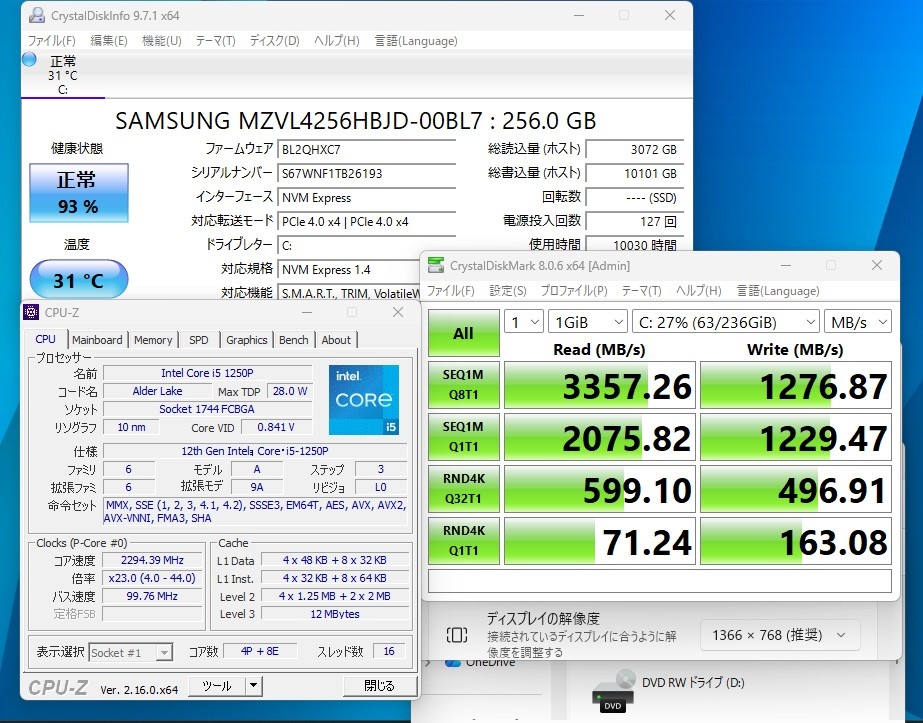The height and width of the screenshot is (723, 923).
Task: Open ディスク(D) menu in CrystalDiskInfo
Action: click(275, 41)
